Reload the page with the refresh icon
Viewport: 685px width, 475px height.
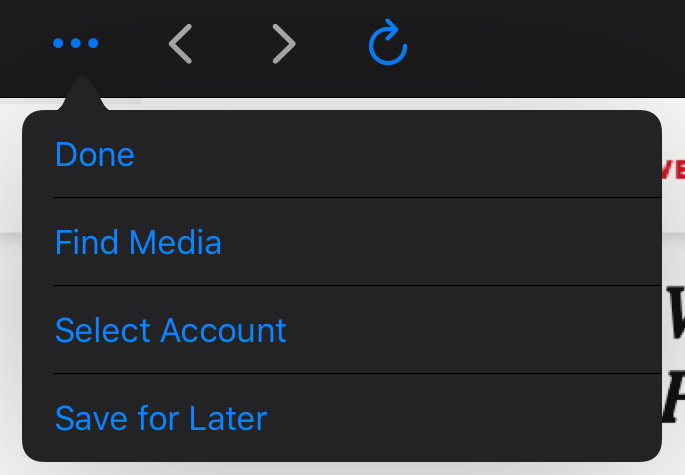[x=388, y=44]
